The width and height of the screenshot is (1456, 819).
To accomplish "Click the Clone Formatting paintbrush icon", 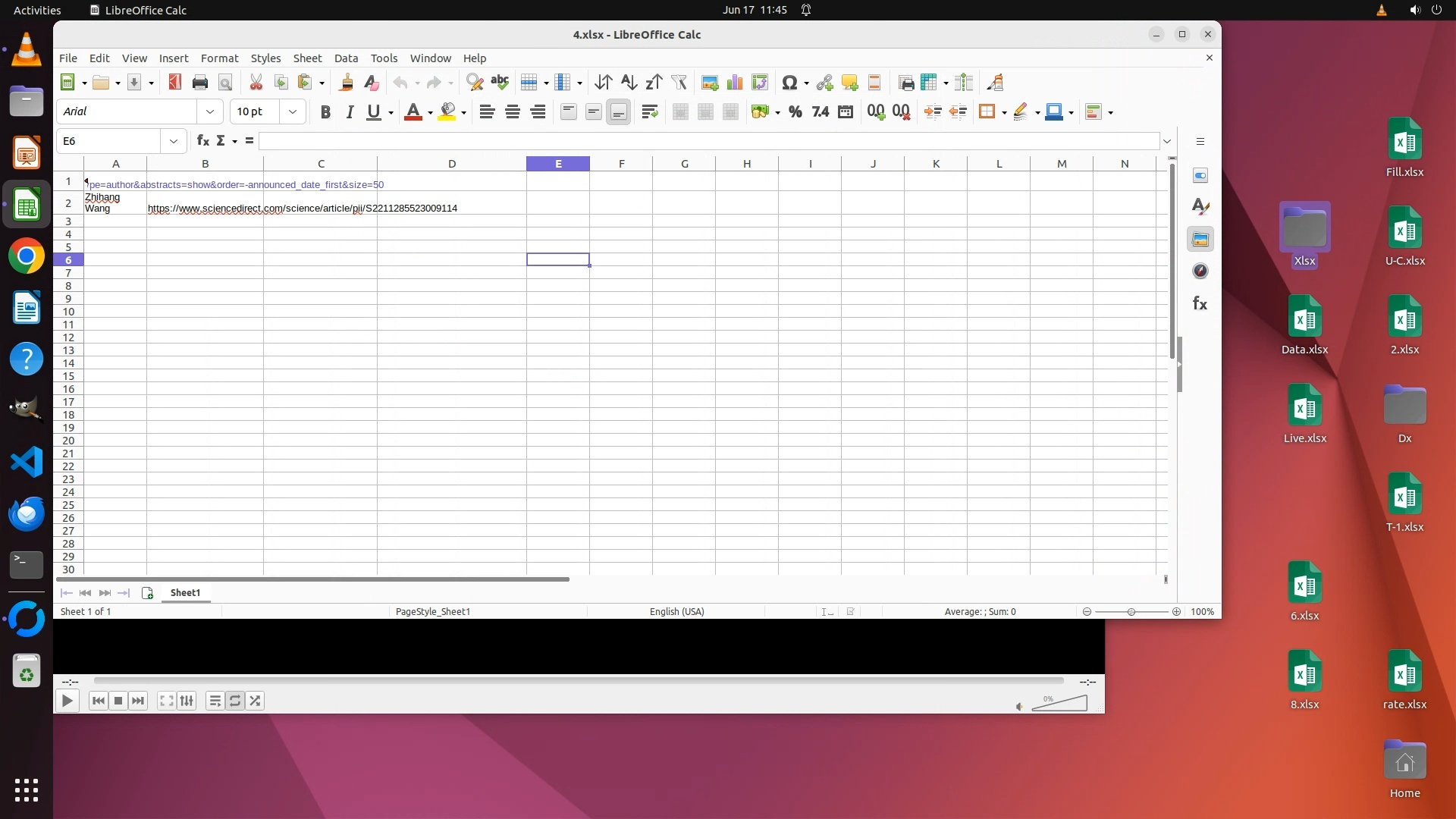I will click(347, 83).
